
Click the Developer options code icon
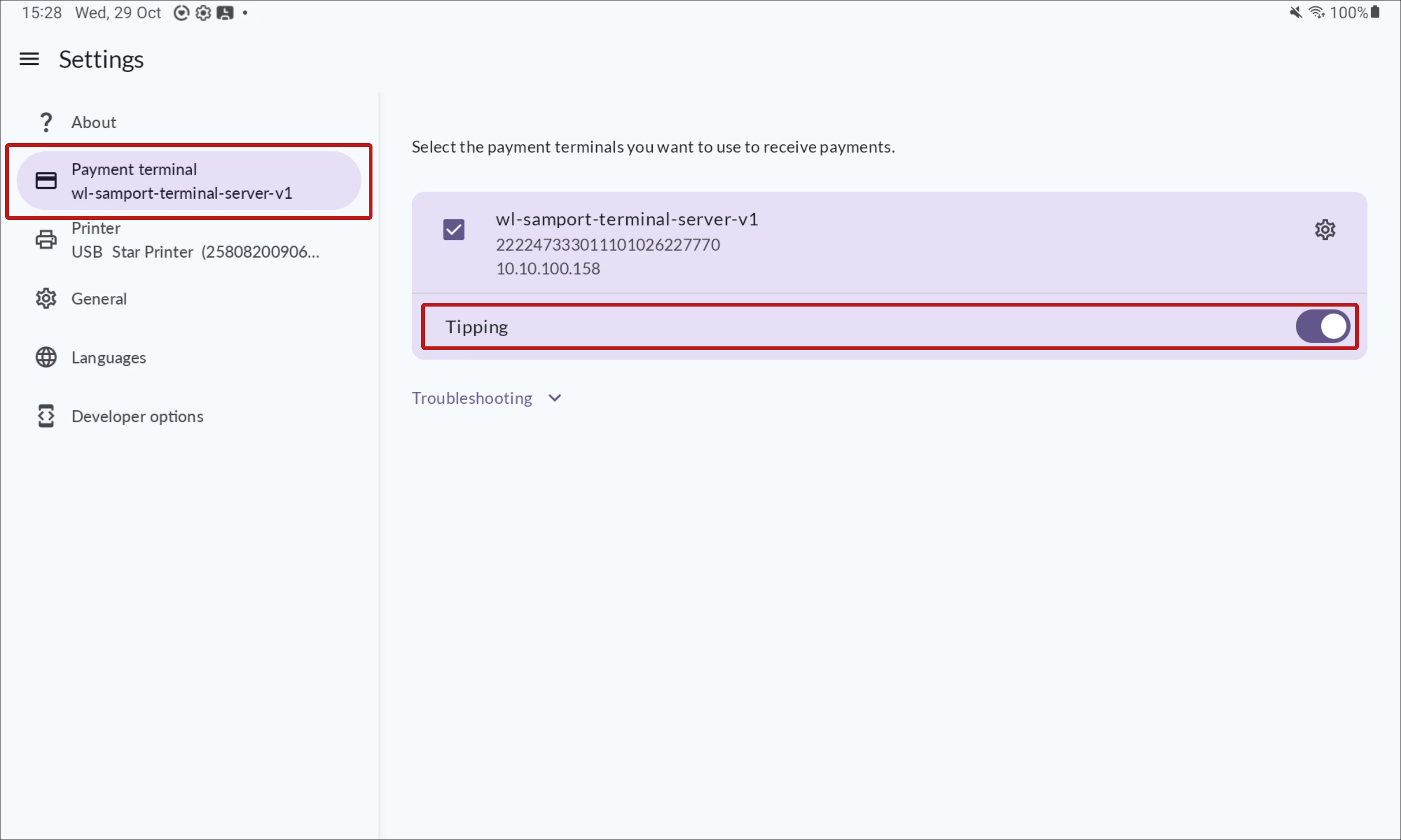[x=46, y=416]
